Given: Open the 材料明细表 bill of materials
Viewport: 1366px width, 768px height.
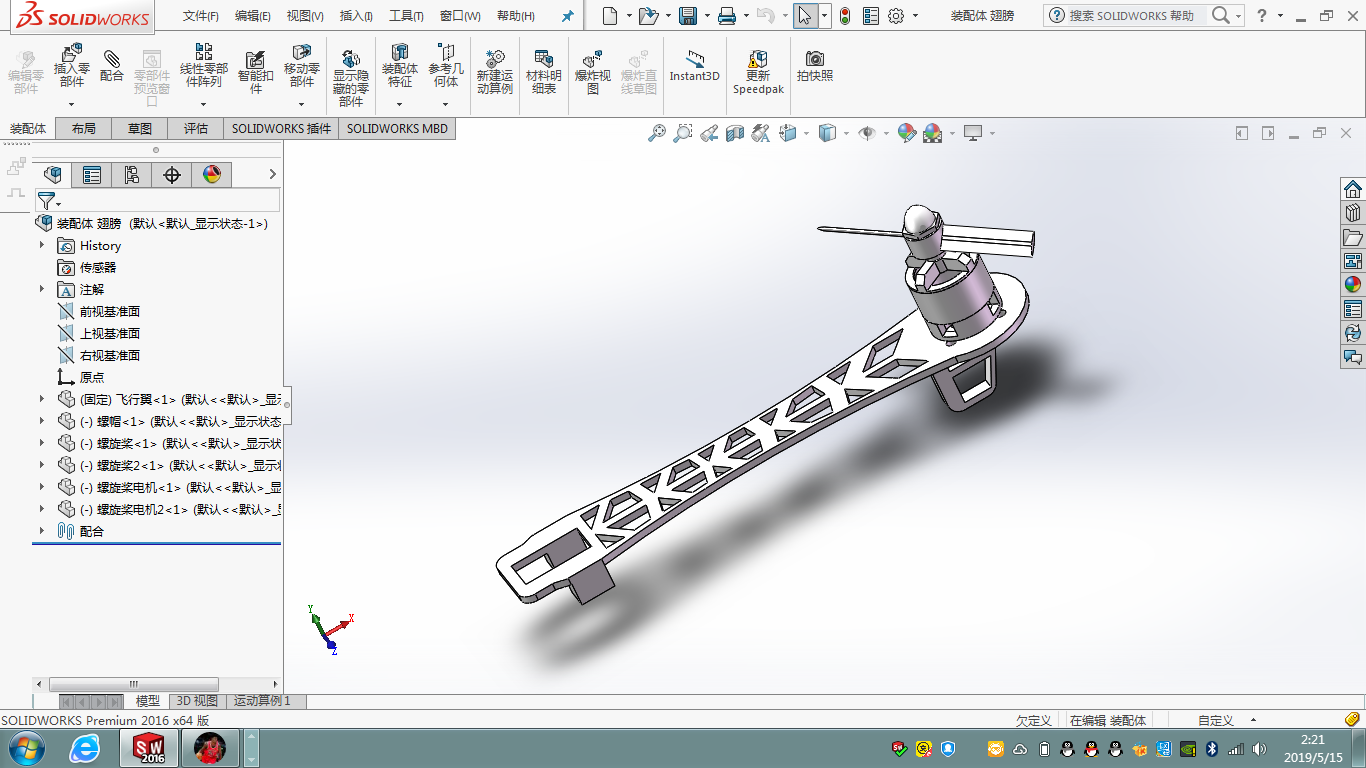Looking at the screenshot, I should [x=544, y=71].
